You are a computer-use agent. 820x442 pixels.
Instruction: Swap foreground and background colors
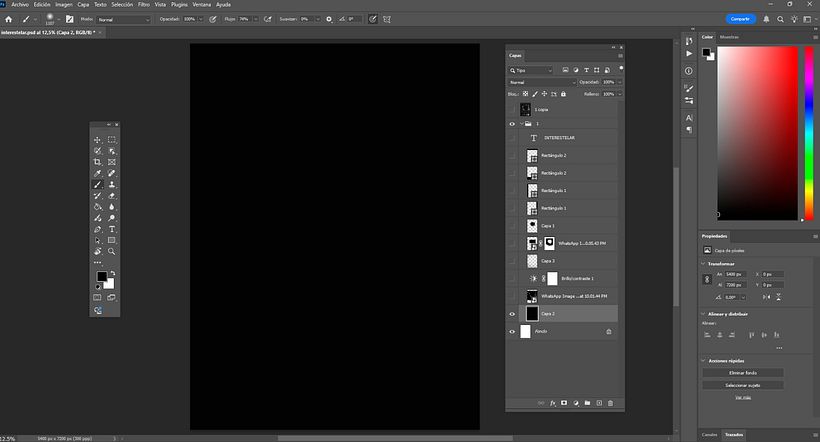click(x=112, y=273)
